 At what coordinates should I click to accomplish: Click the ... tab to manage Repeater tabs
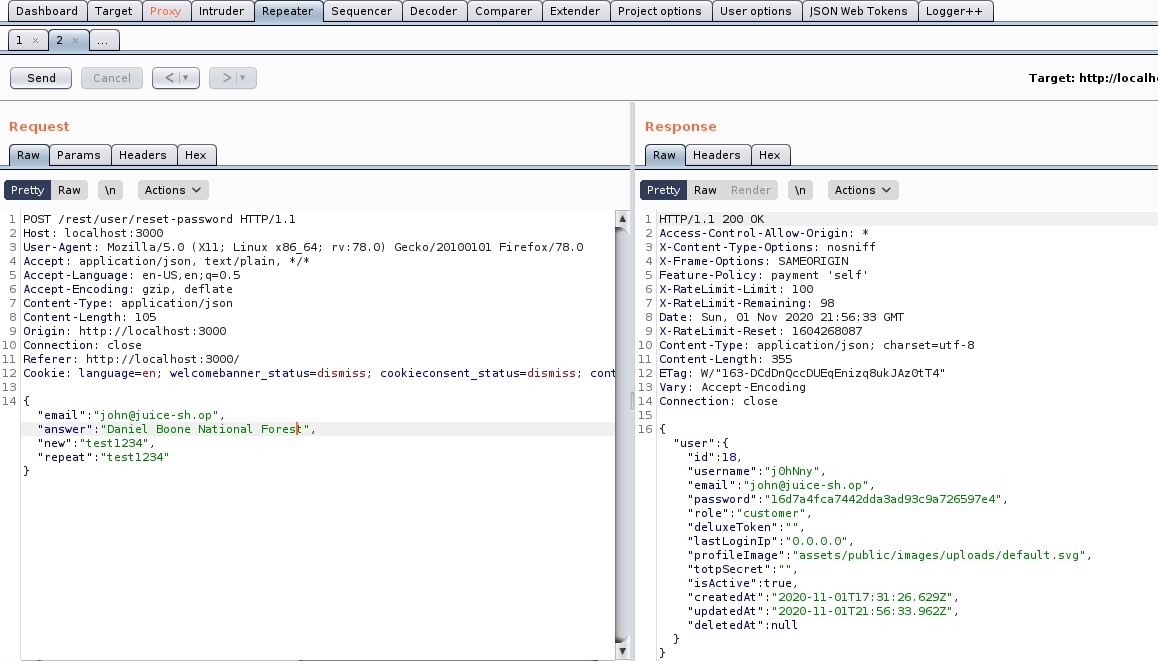103,41
